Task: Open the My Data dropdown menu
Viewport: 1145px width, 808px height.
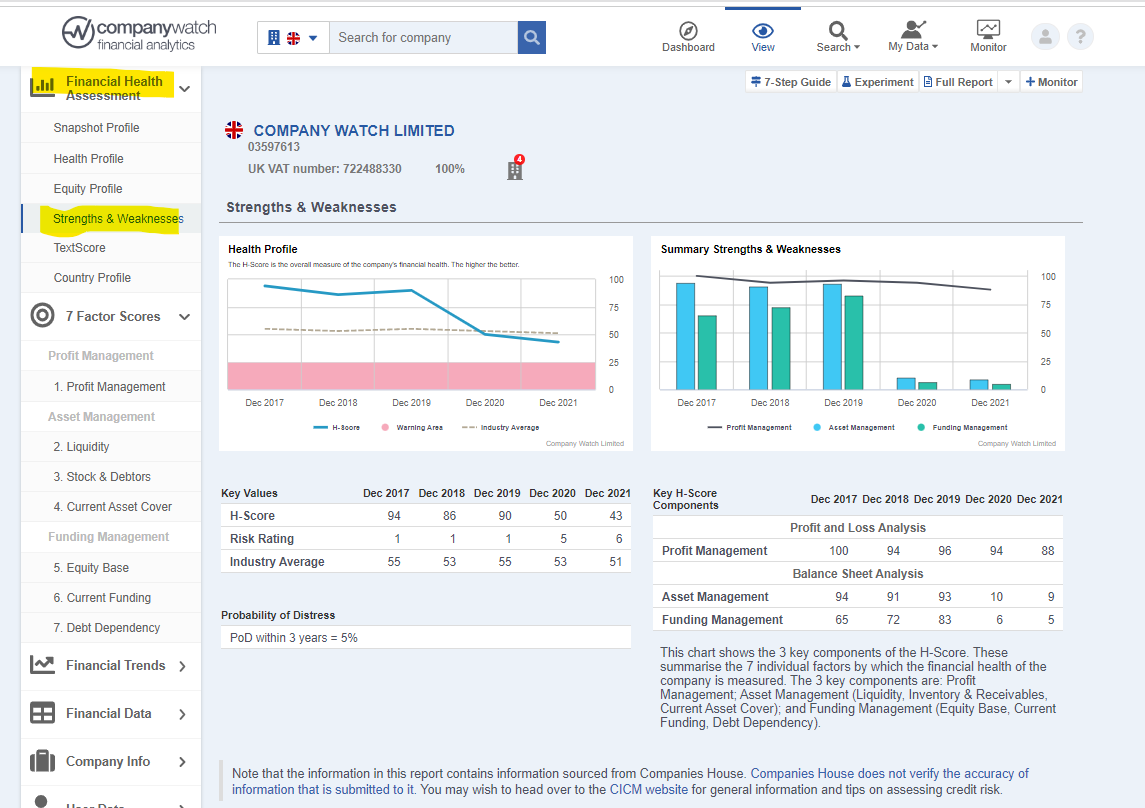Action: click(x=912, y=36)
